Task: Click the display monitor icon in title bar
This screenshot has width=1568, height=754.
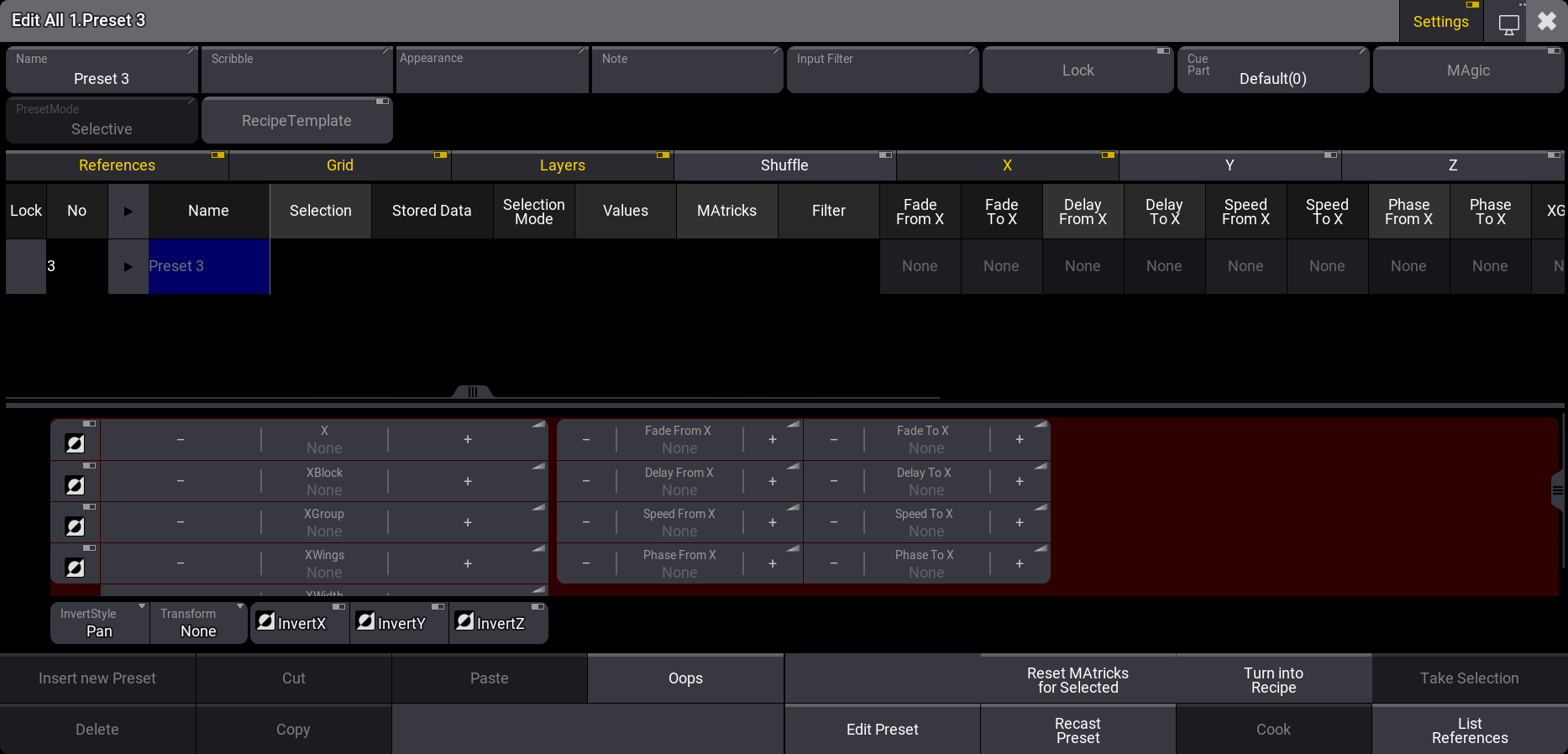Action: coord(1508,23)
